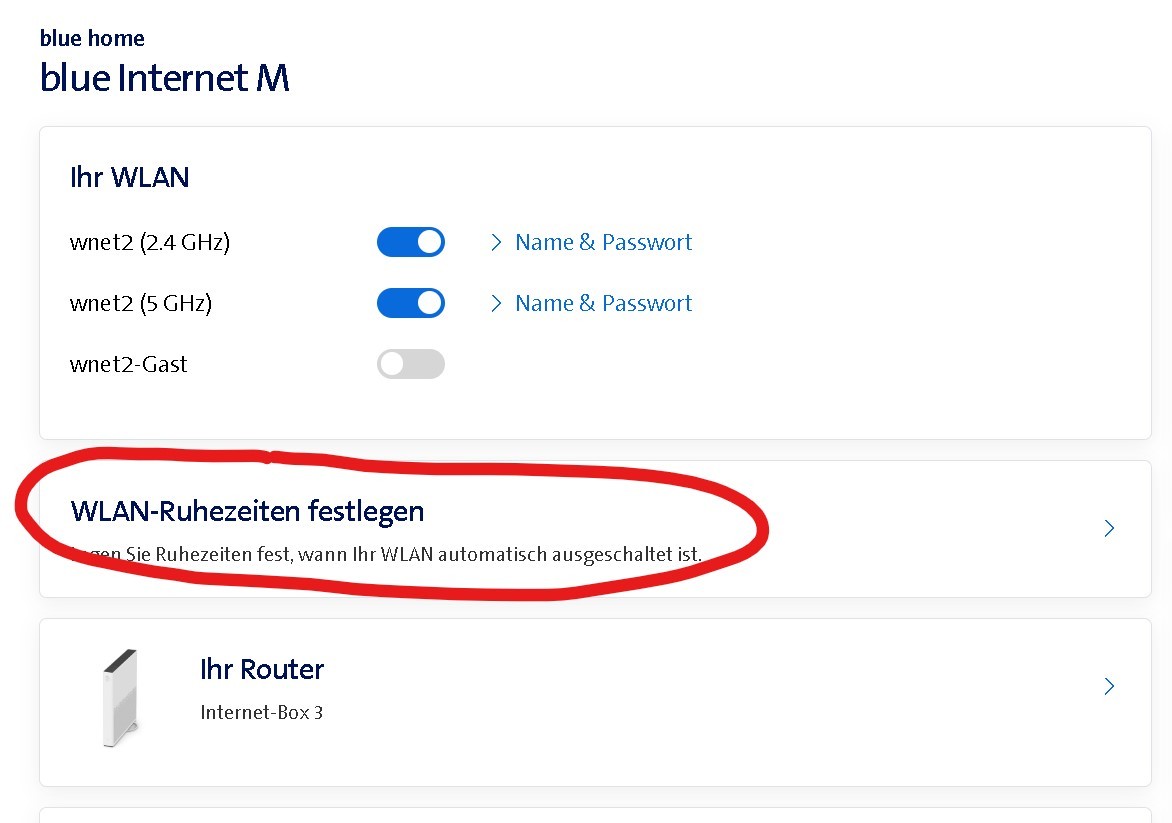Expand WLAN-Ruhezeiten card via right arrow
Viewport: 1172px width, 823px height.
pos(1109,528)
